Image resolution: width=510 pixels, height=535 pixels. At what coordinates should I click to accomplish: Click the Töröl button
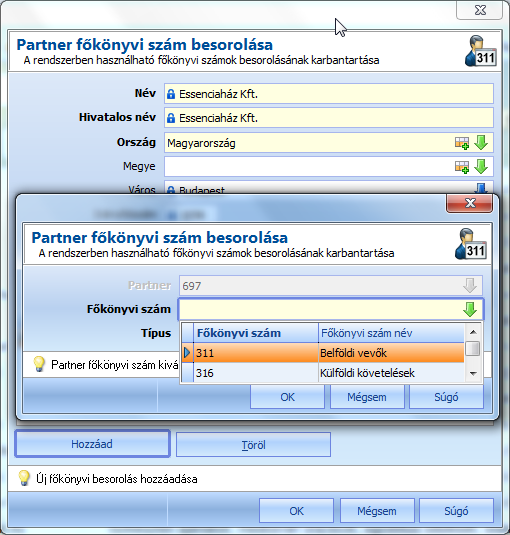tap(253, 445)
